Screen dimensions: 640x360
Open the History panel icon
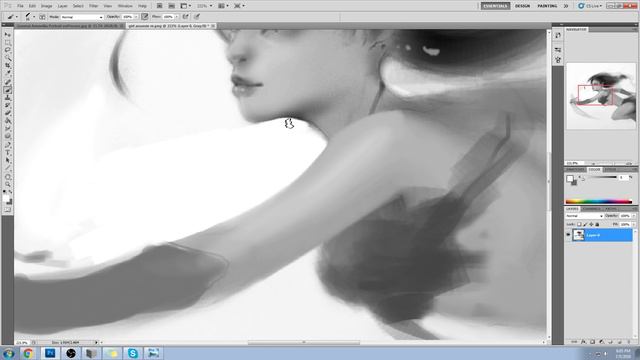(558, 36)
